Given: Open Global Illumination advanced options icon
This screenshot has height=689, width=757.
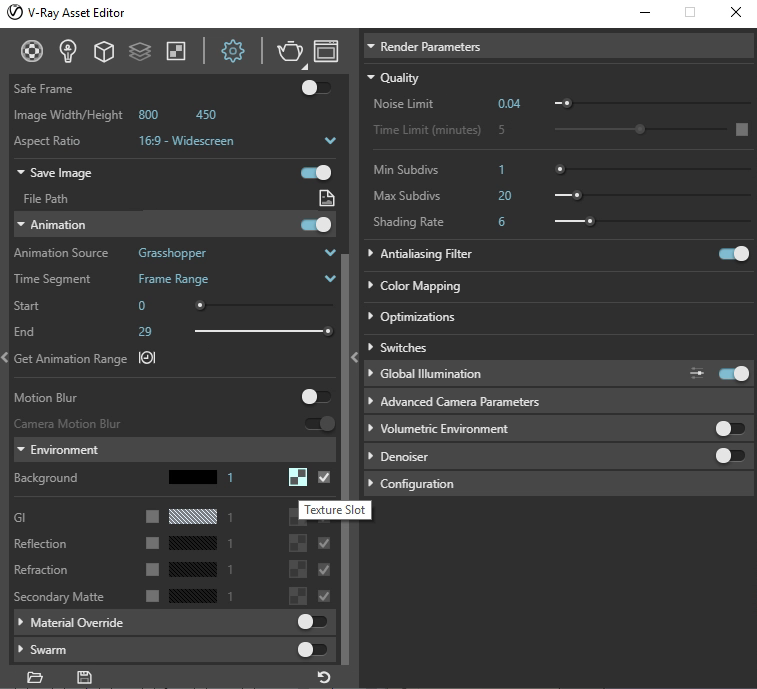Looking at the screenshot, I should (697, 373).
